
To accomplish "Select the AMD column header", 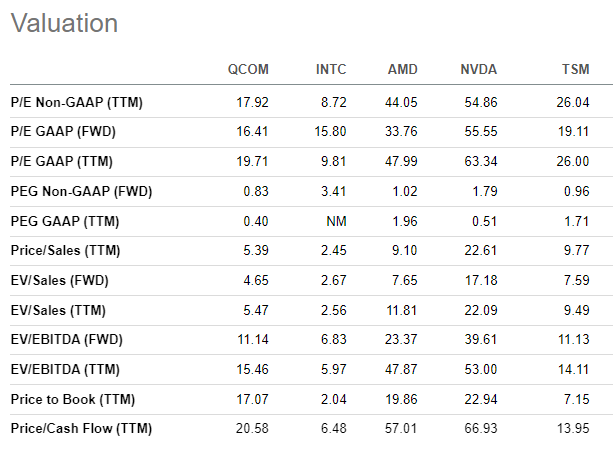I will pyautogui.click(x=403, y=69).
